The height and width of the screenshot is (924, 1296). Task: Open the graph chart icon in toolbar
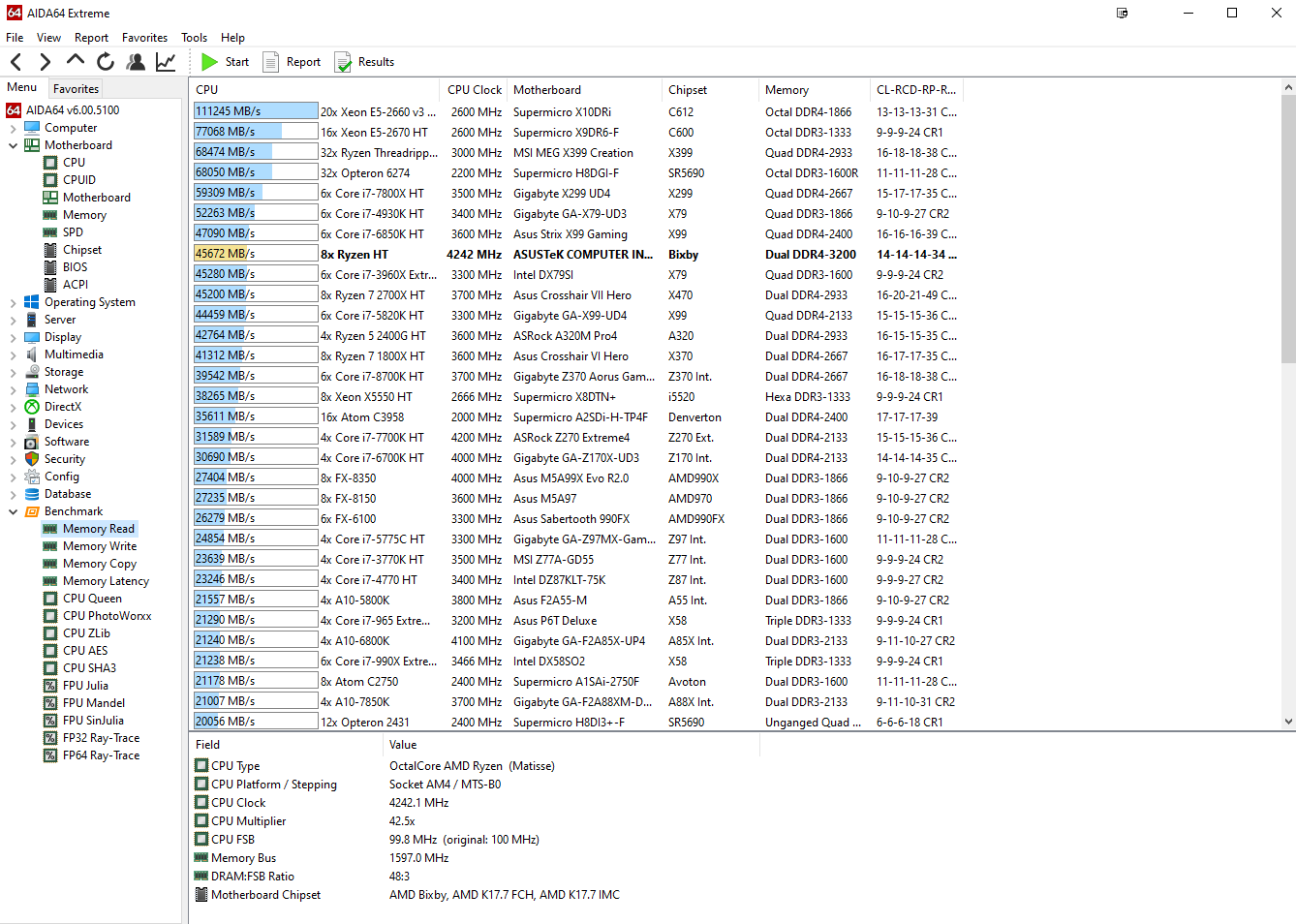point(166,62)
